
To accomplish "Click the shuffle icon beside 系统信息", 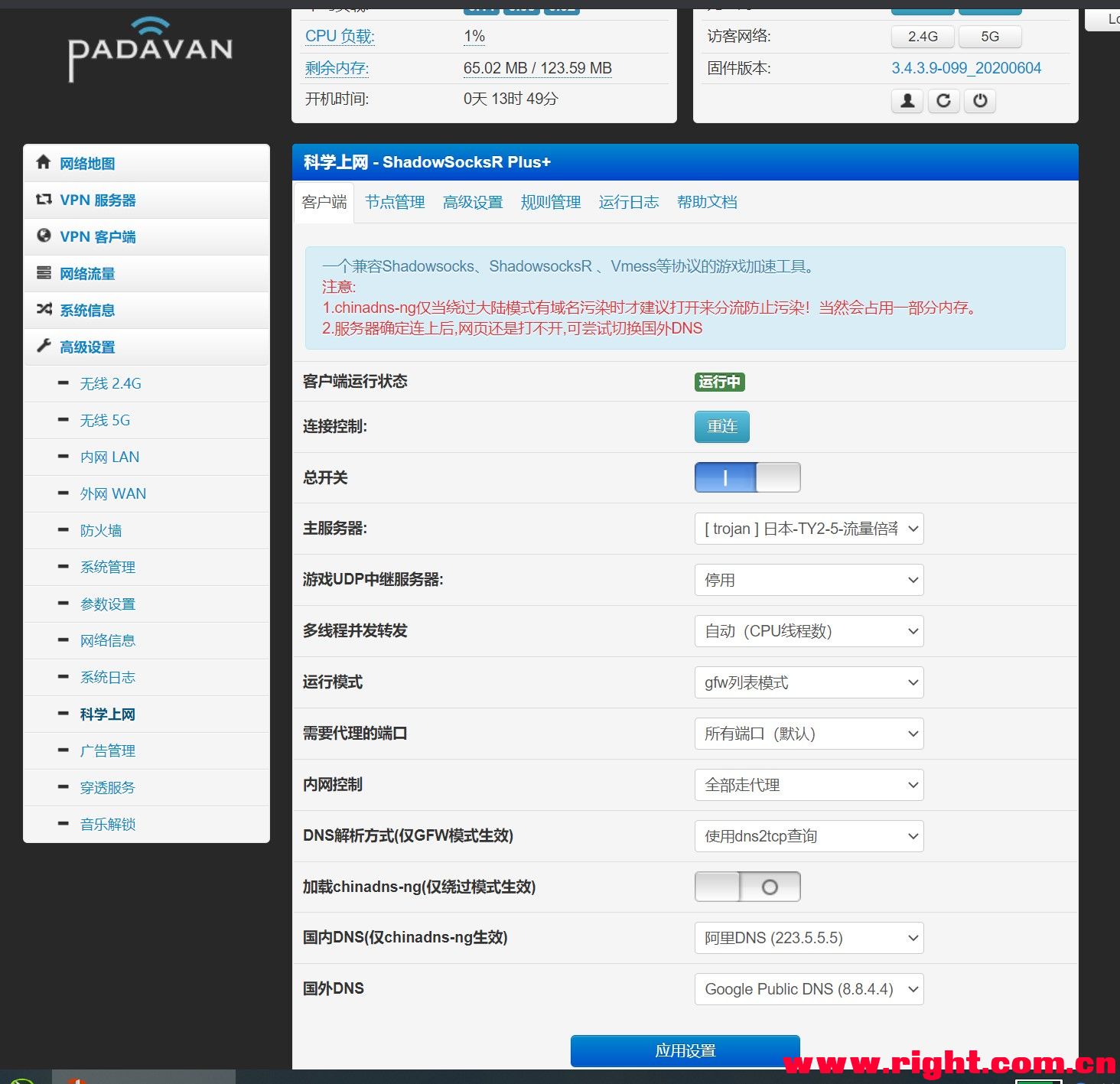I will coord(44,309).
